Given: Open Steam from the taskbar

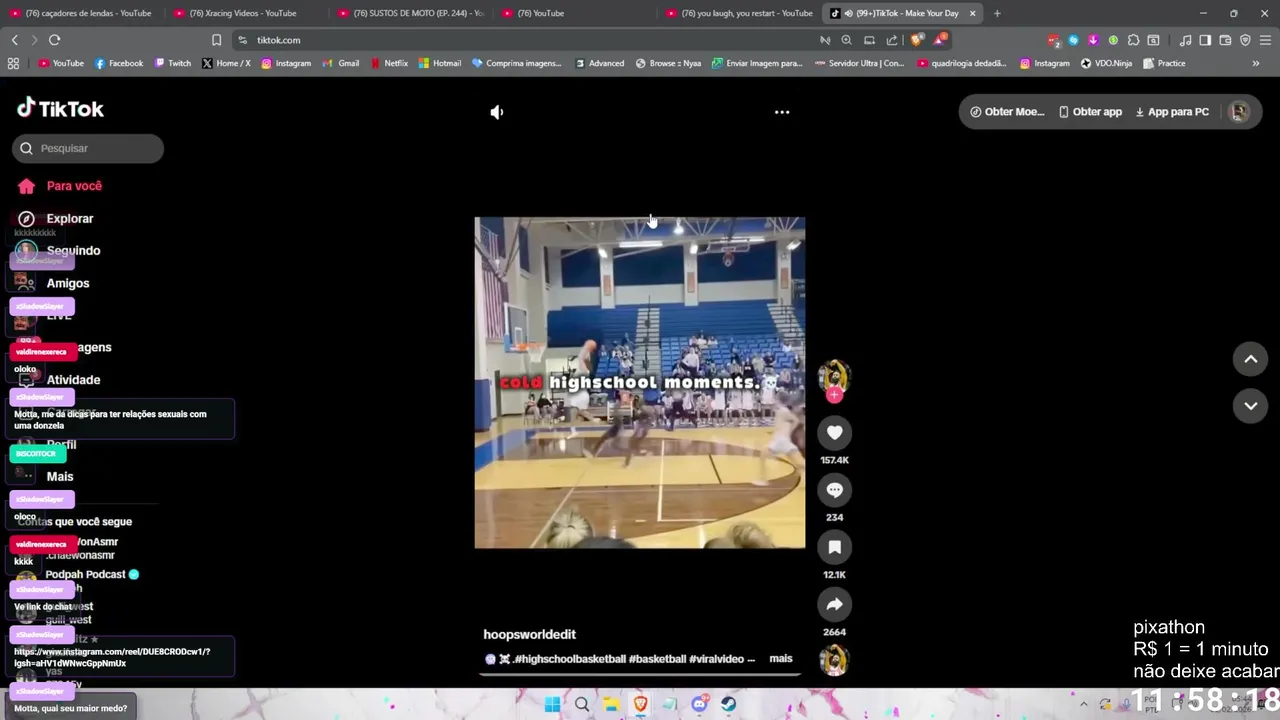Looking at the screenshot, I should tap(729, 704).
